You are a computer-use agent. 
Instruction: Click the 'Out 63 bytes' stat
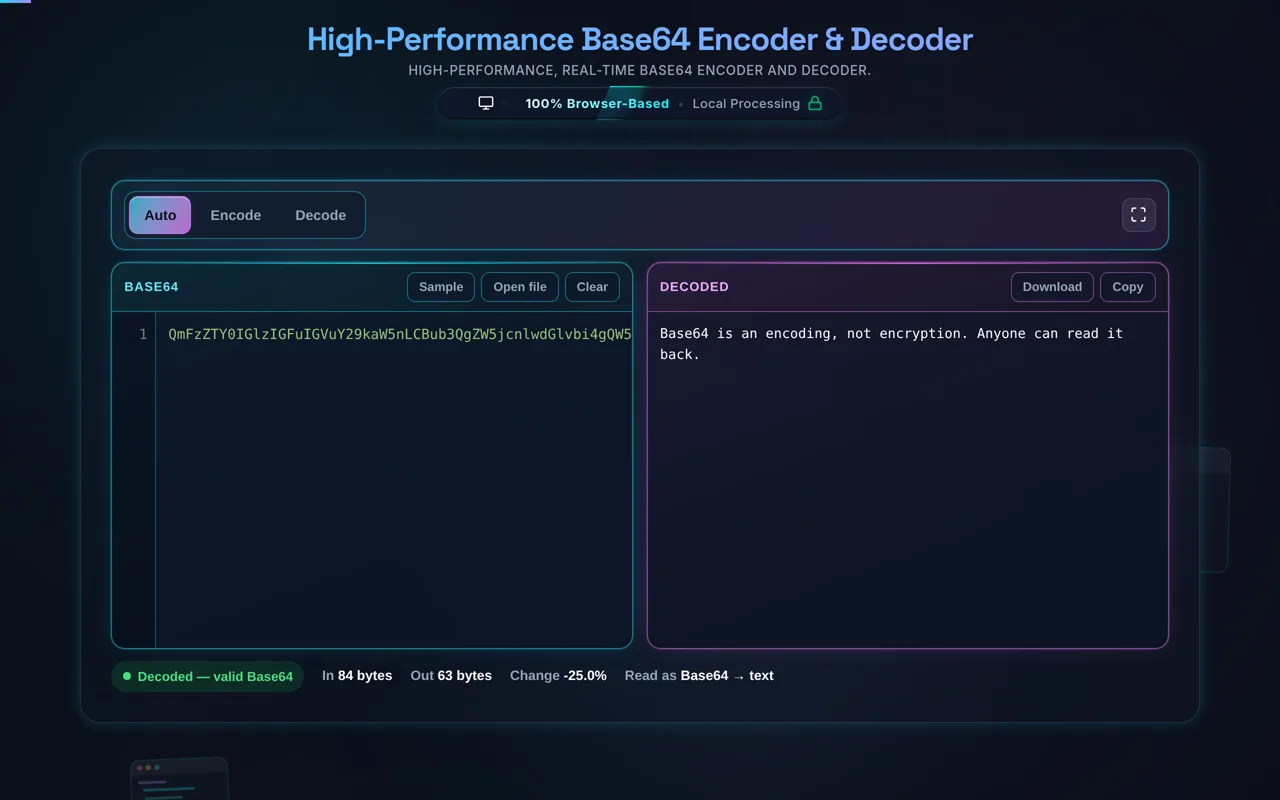pos(451,676)
